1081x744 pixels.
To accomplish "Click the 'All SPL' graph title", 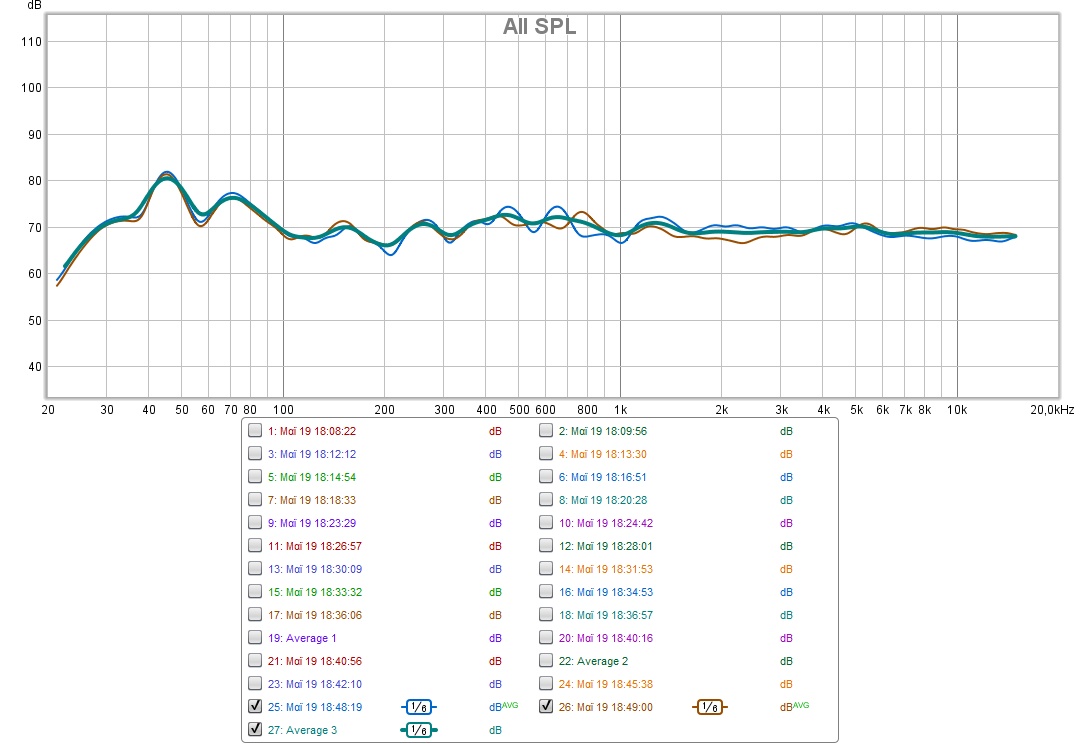I will (x=539, y=27).
